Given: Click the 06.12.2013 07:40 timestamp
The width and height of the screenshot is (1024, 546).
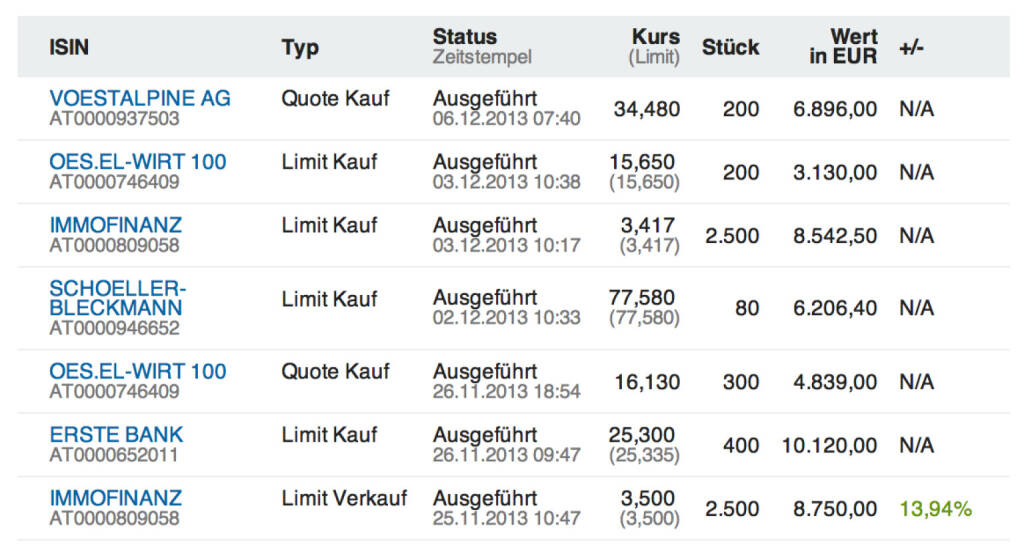Looking at the screenshot, I should pos(506,119).
